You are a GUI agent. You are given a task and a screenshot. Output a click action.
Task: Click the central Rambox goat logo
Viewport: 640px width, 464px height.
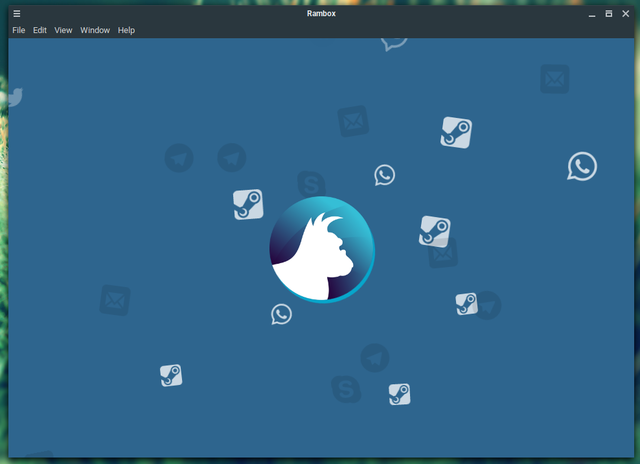[x=322, y=249]
